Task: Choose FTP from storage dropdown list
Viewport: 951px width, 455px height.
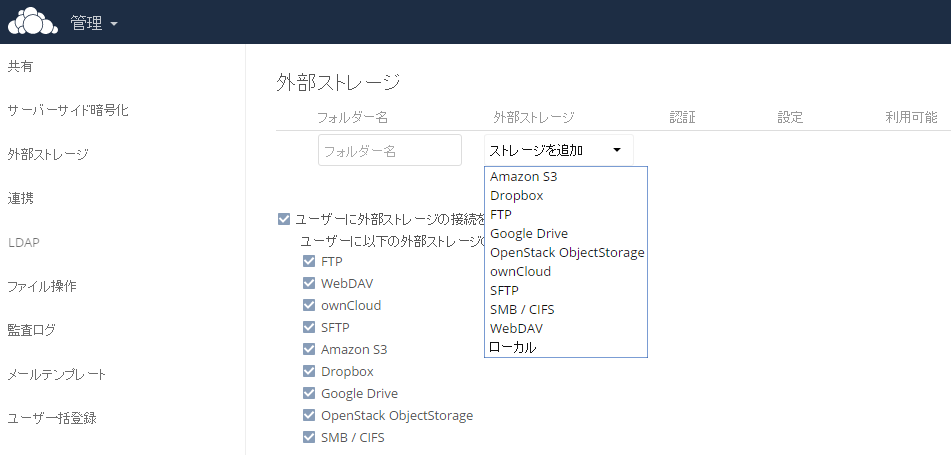Action: pos(566,214)
